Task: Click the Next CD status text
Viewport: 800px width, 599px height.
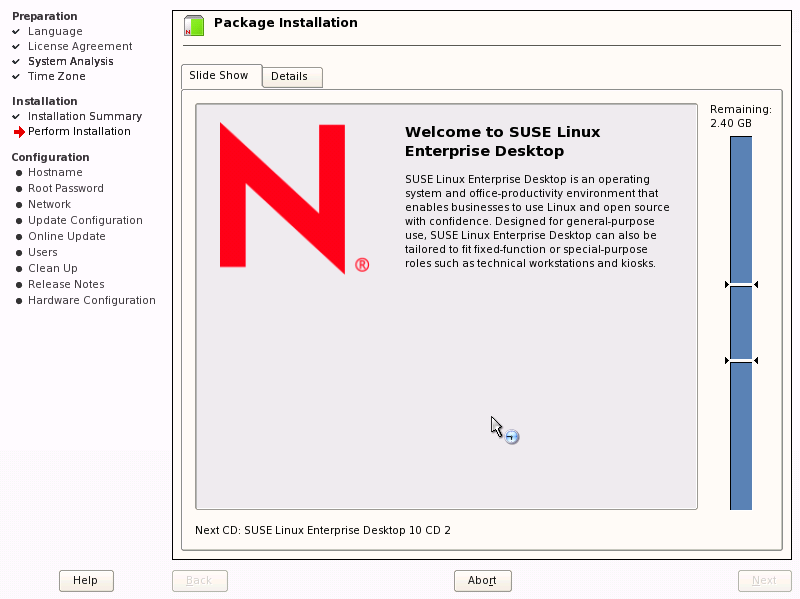Action: point(323,530)
